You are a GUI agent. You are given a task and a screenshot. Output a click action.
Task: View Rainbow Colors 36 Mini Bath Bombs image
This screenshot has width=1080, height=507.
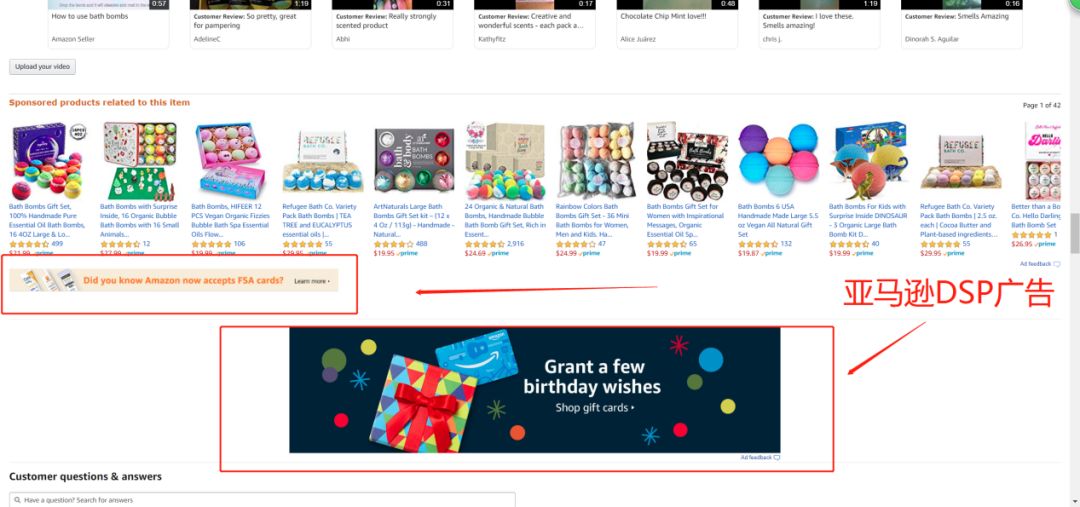click(596, 161)
